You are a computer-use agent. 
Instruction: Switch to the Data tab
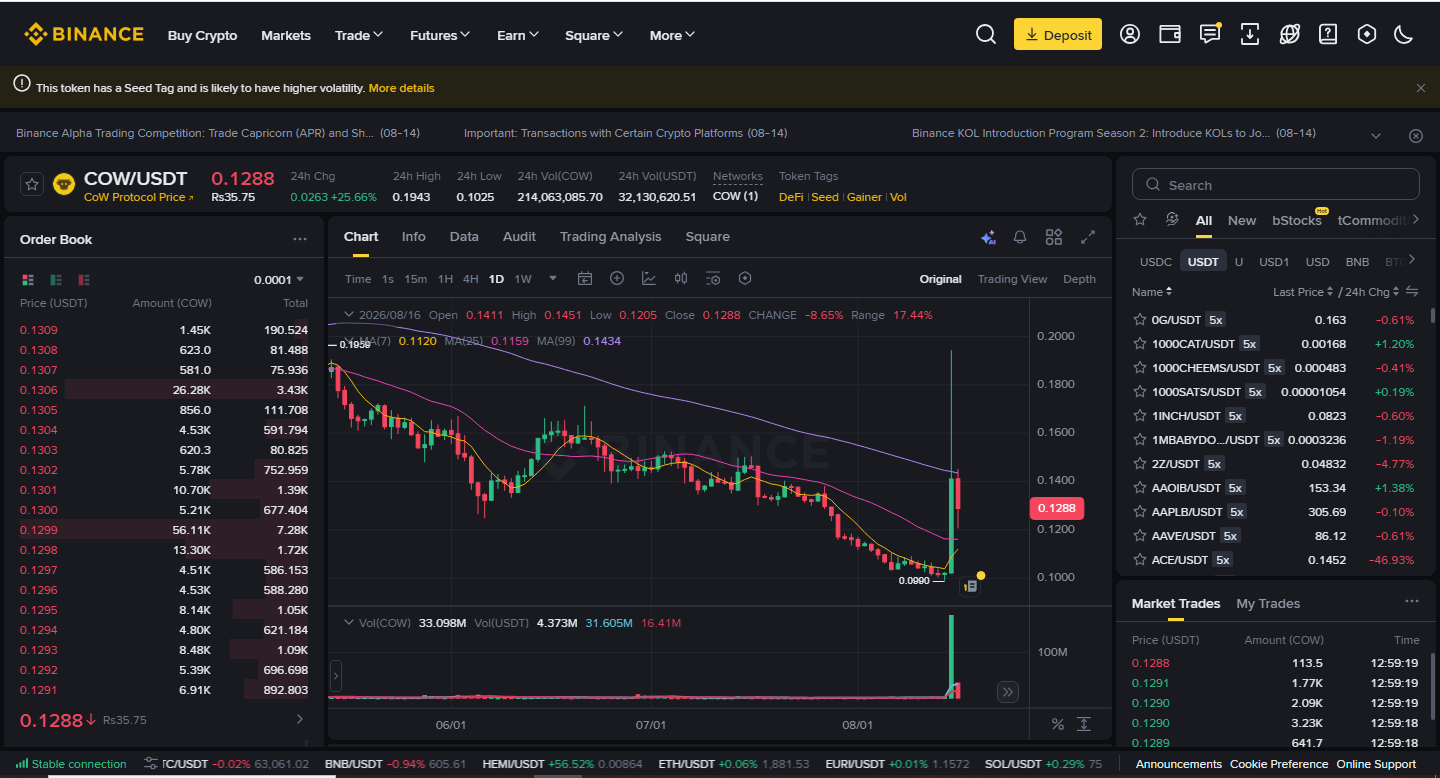(464, 237)
